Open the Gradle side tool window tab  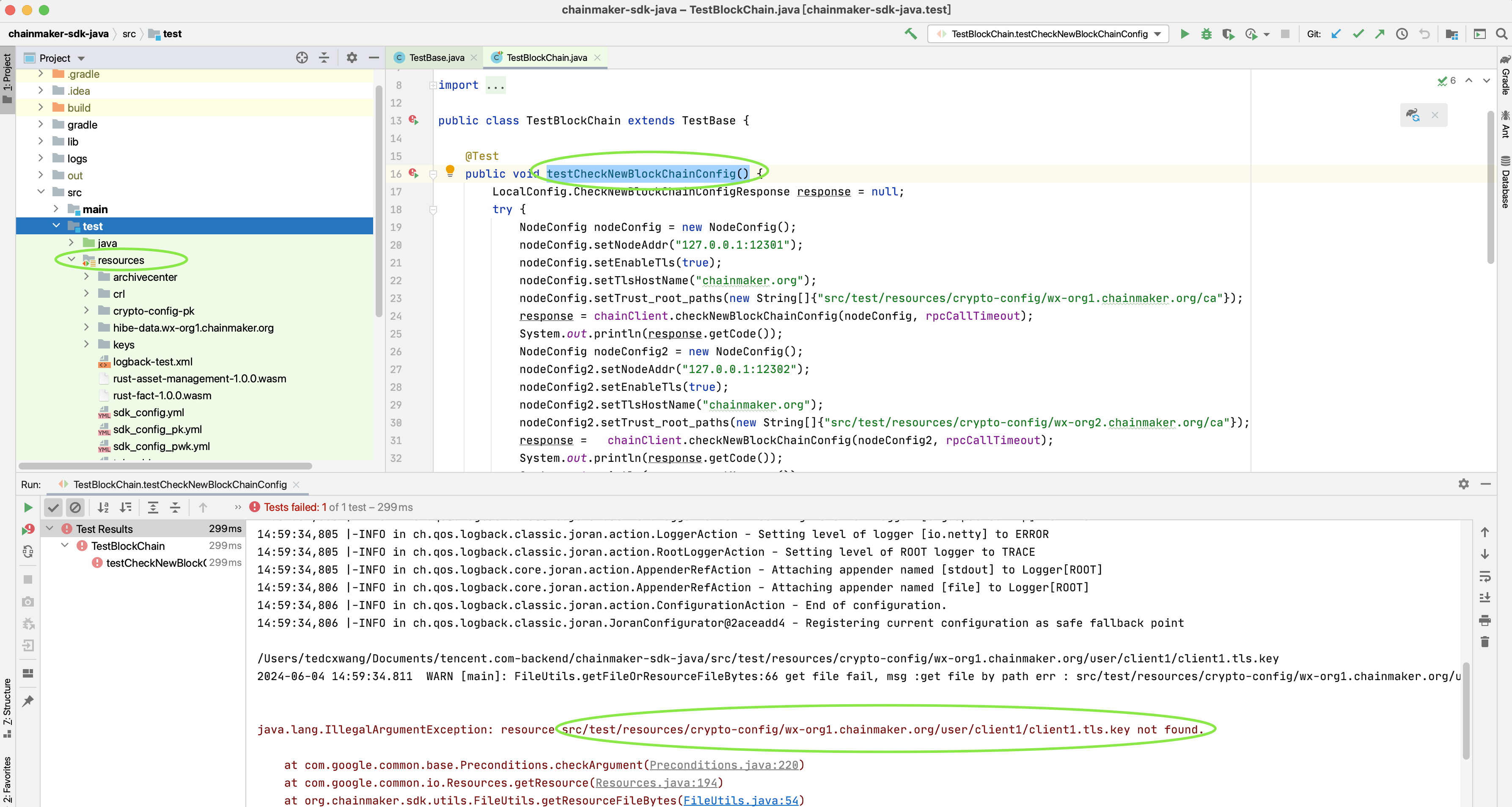click(1505, 75)
